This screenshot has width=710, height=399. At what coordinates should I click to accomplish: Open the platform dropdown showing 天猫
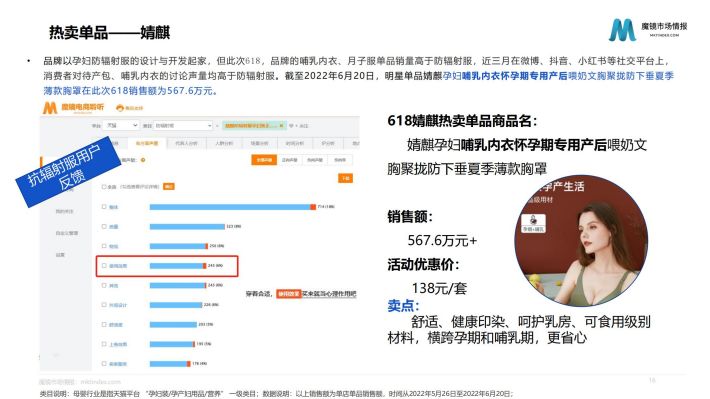120,125
